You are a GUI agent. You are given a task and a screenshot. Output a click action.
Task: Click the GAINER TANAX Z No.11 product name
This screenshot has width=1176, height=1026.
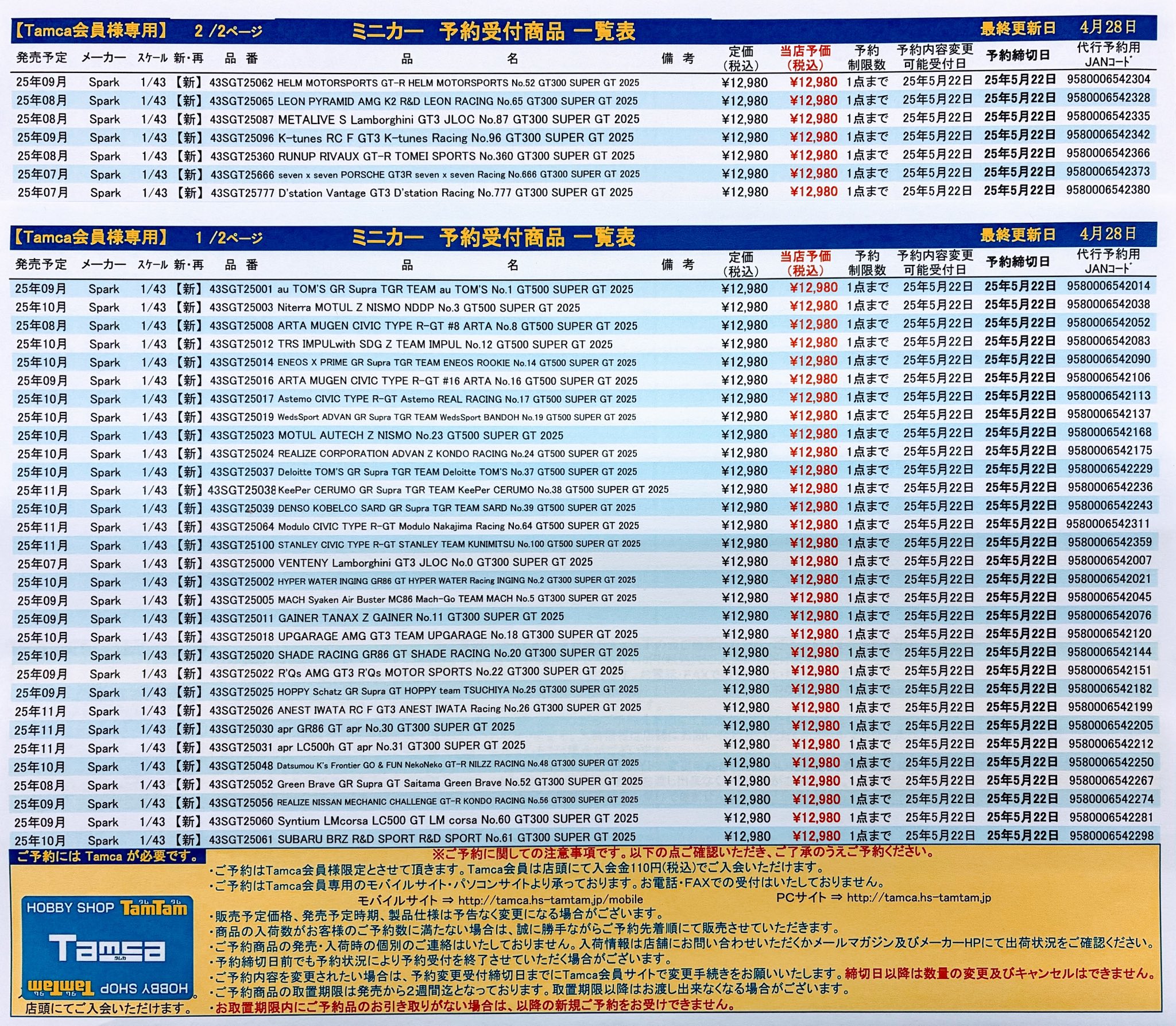pyautogui.click(x=421, y=618)
